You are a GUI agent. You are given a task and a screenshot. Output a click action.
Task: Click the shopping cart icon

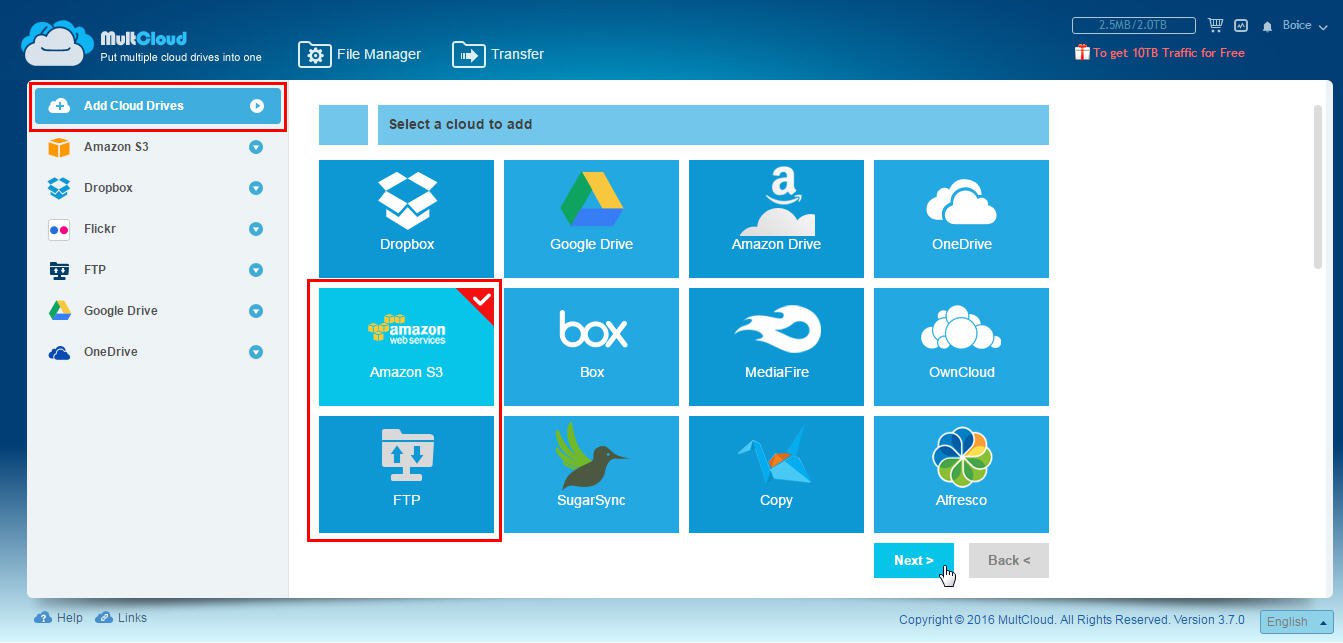pos(1216,25)
